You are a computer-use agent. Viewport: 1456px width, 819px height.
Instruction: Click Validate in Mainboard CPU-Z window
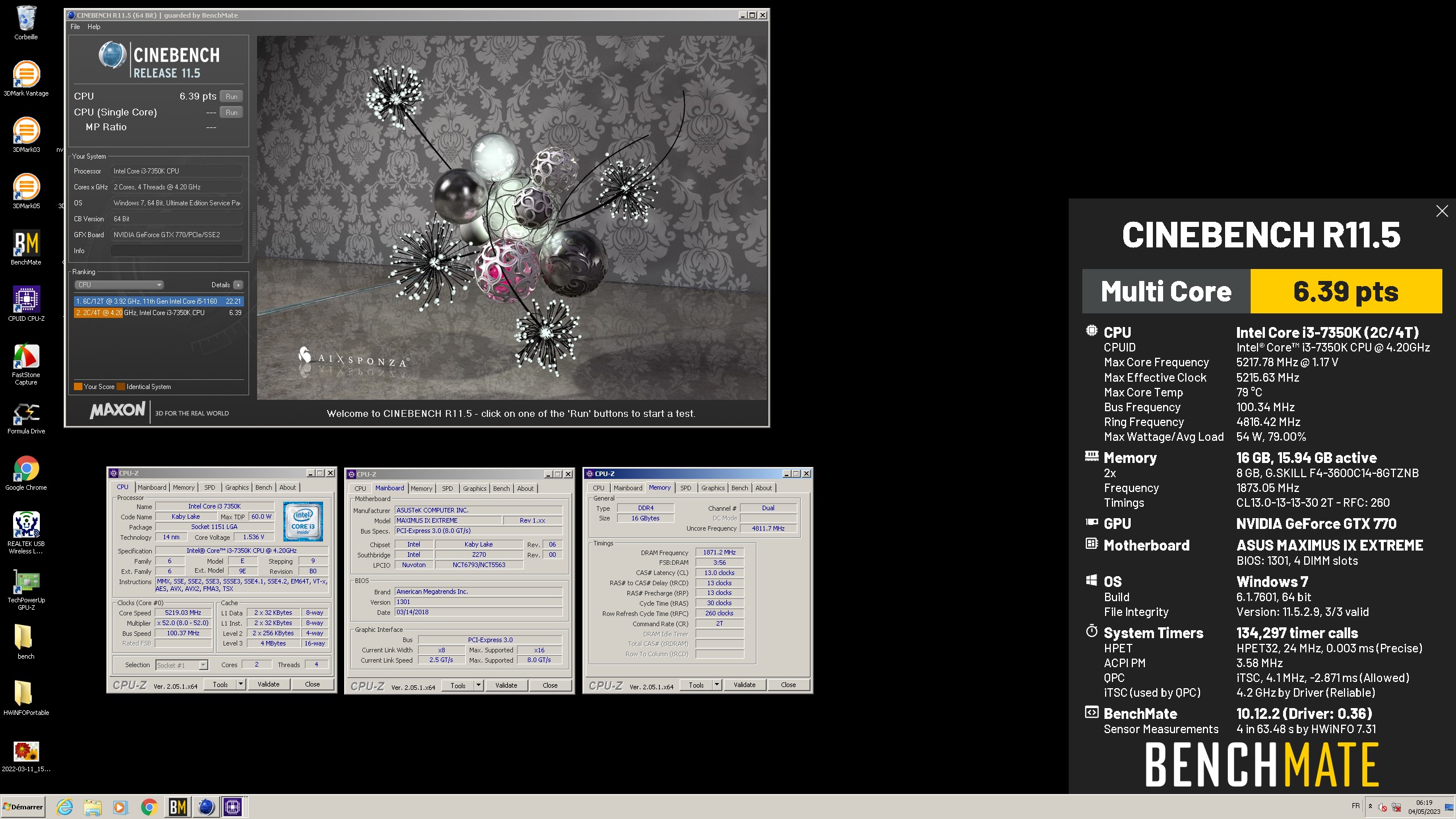(506, 685)
